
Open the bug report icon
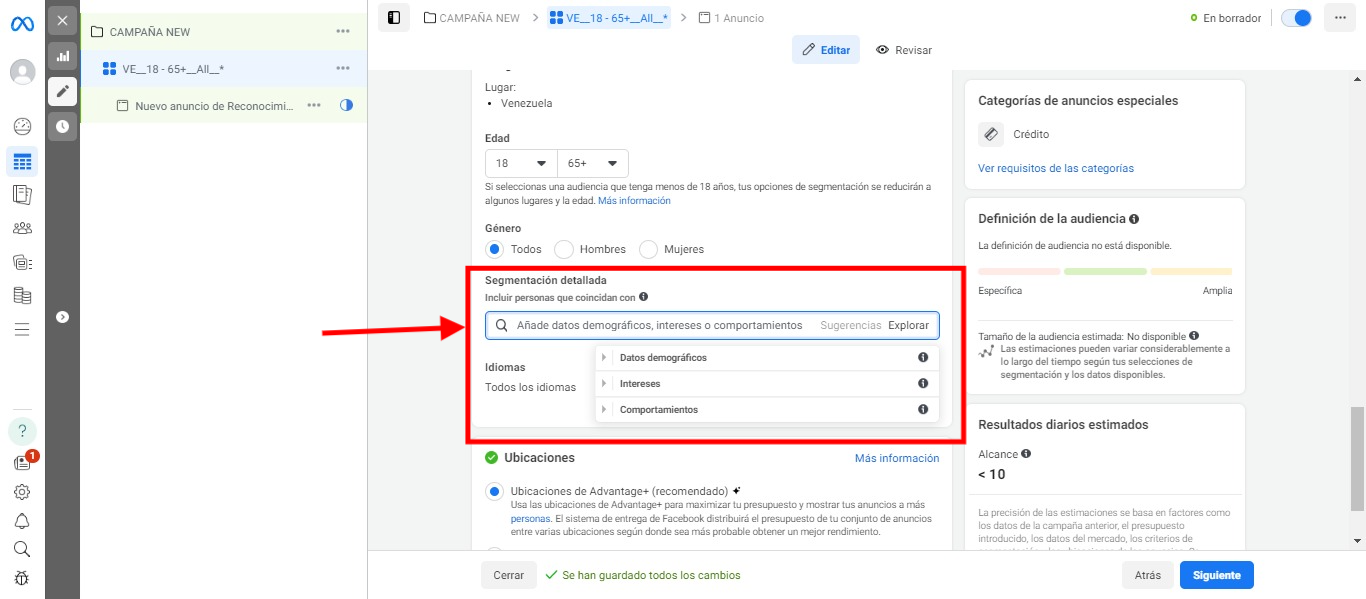pyautogui.click(x=22, y=578)
